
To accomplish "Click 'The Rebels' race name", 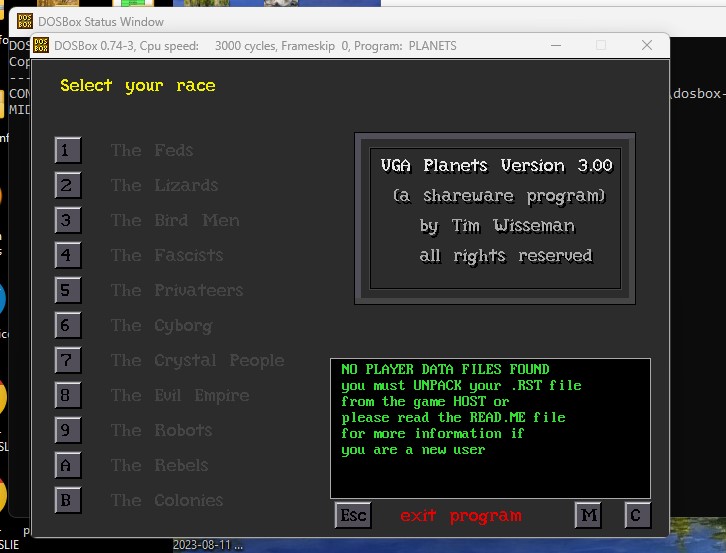I will tap(159, 465).
